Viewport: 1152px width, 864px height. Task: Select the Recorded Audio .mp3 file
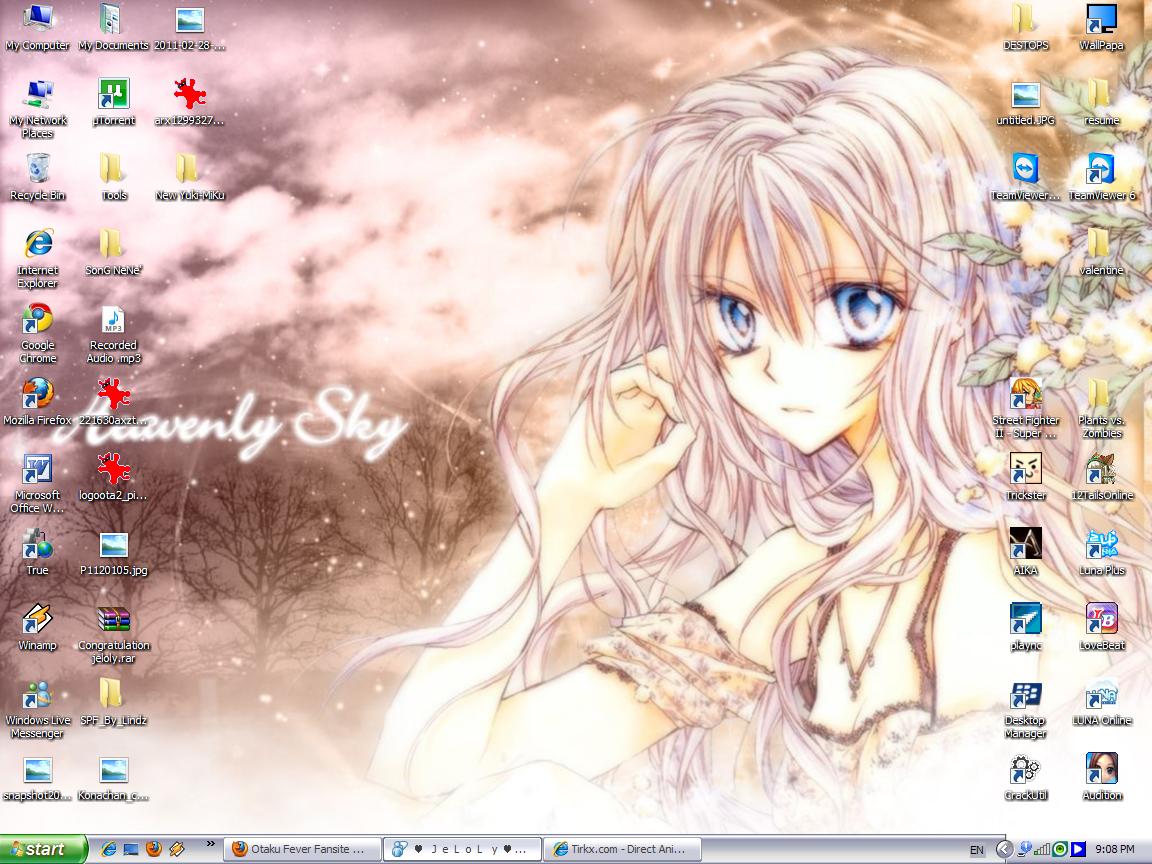[113, 334]
